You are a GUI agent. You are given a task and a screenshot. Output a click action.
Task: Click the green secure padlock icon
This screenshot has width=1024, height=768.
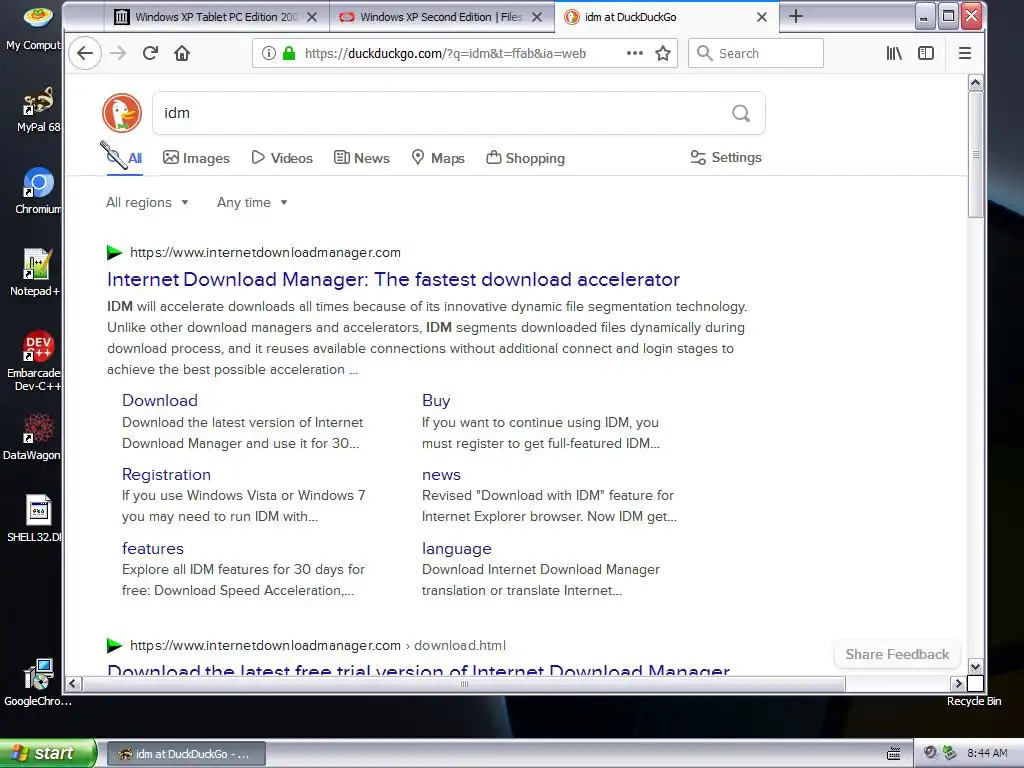[289, 54]
